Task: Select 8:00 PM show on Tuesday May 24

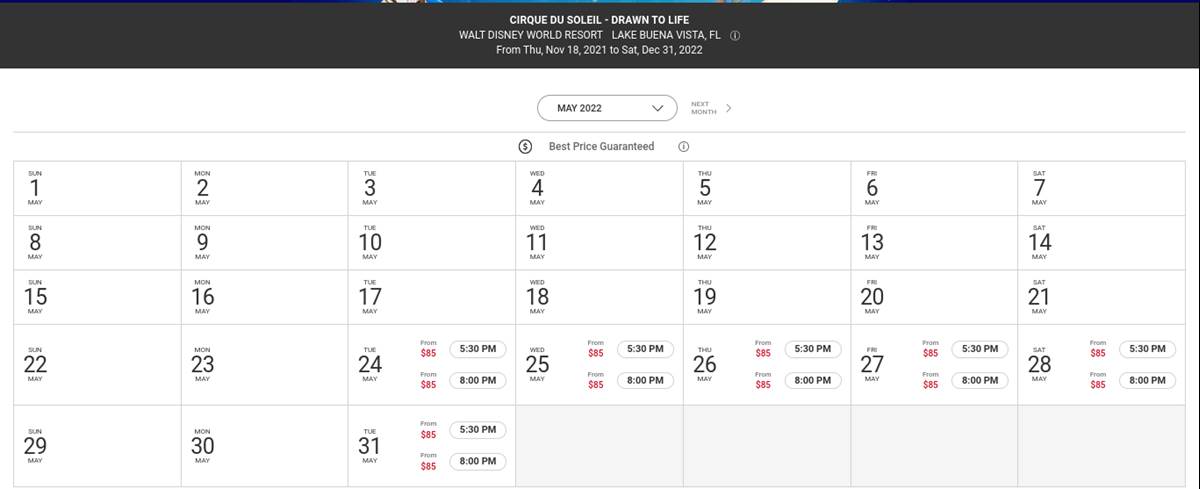Action: click(478, 380)
